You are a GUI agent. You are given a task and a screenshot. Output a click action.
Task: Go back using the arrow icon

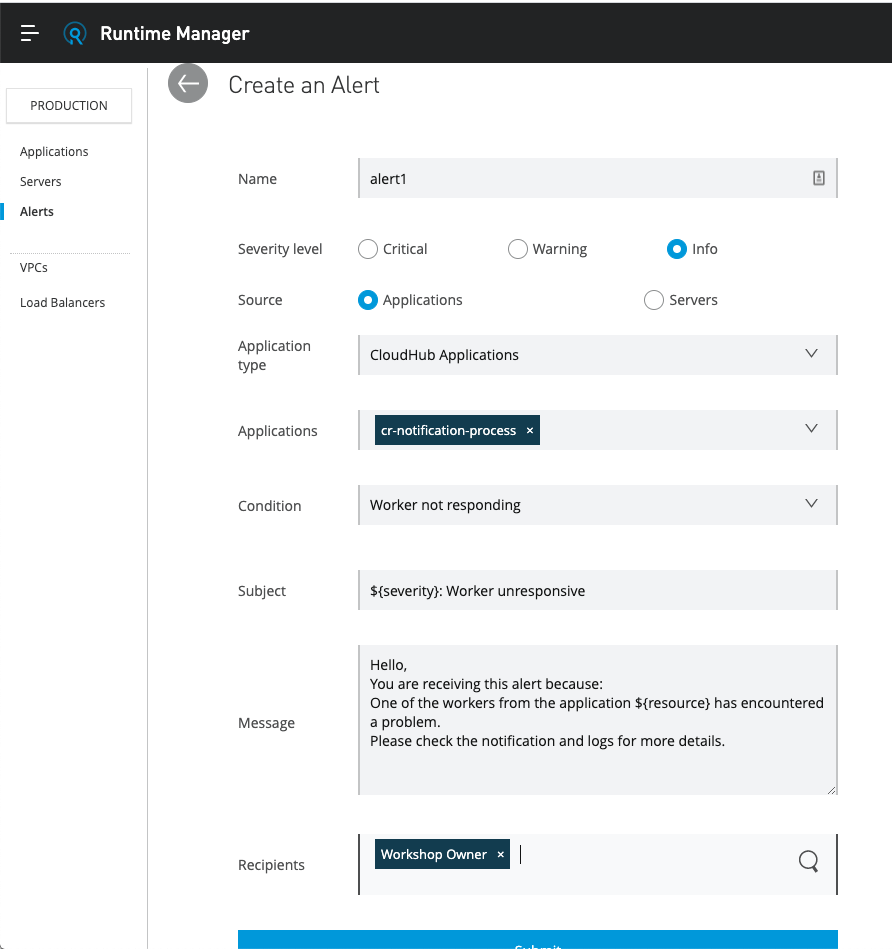click(x=188, y=84)
